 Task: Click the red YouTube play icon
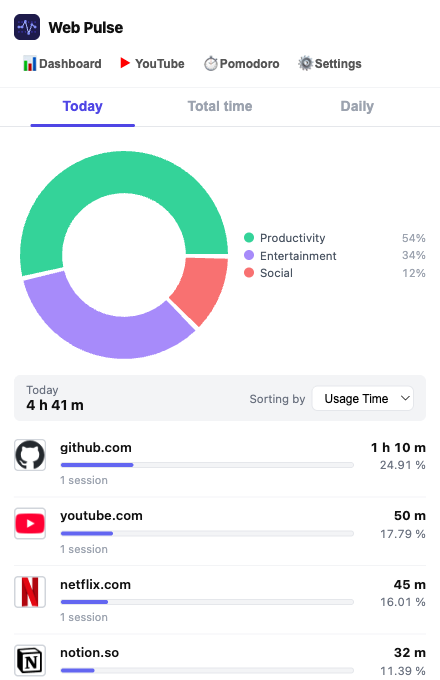(125, 63)
